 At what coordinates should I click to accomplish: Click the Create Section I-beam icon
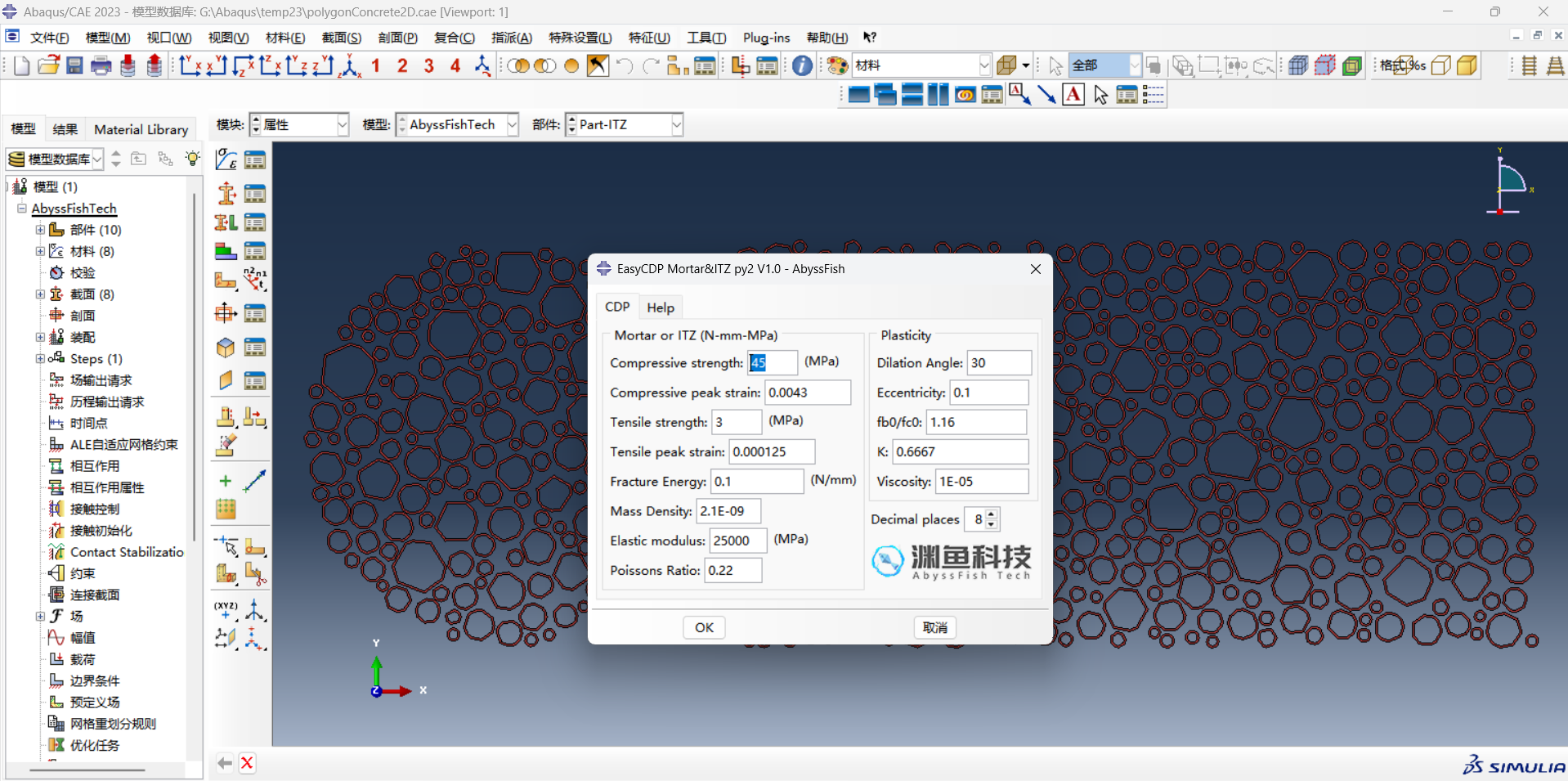click(x=226, y=194)
